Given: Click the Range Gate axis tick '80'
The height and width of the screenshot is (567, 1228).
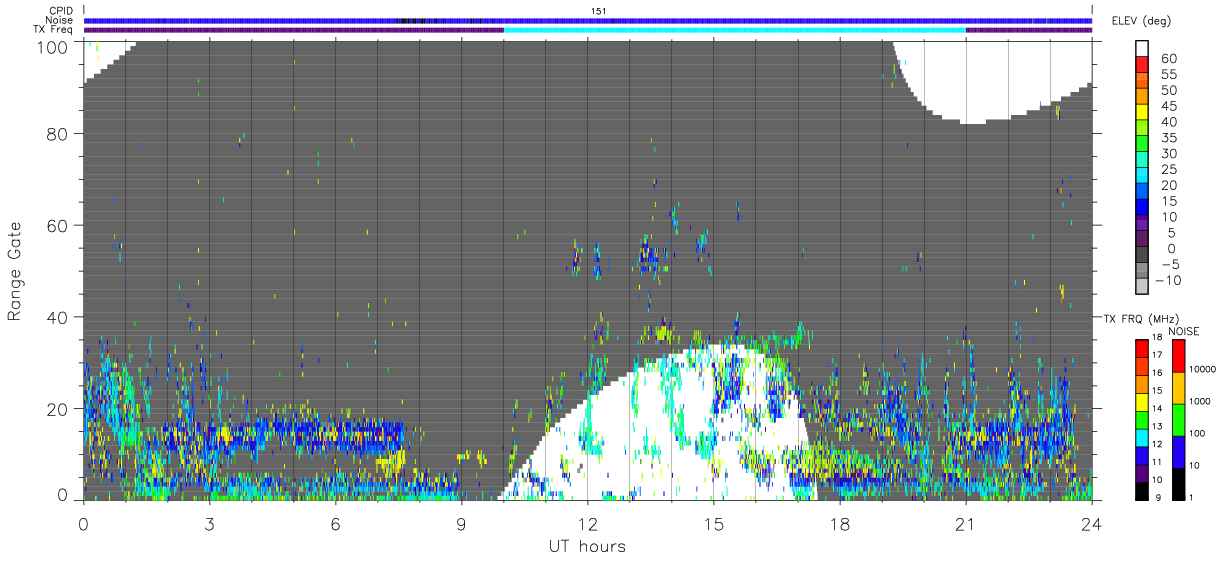Looking at the screenshot, I should (58, 133).
